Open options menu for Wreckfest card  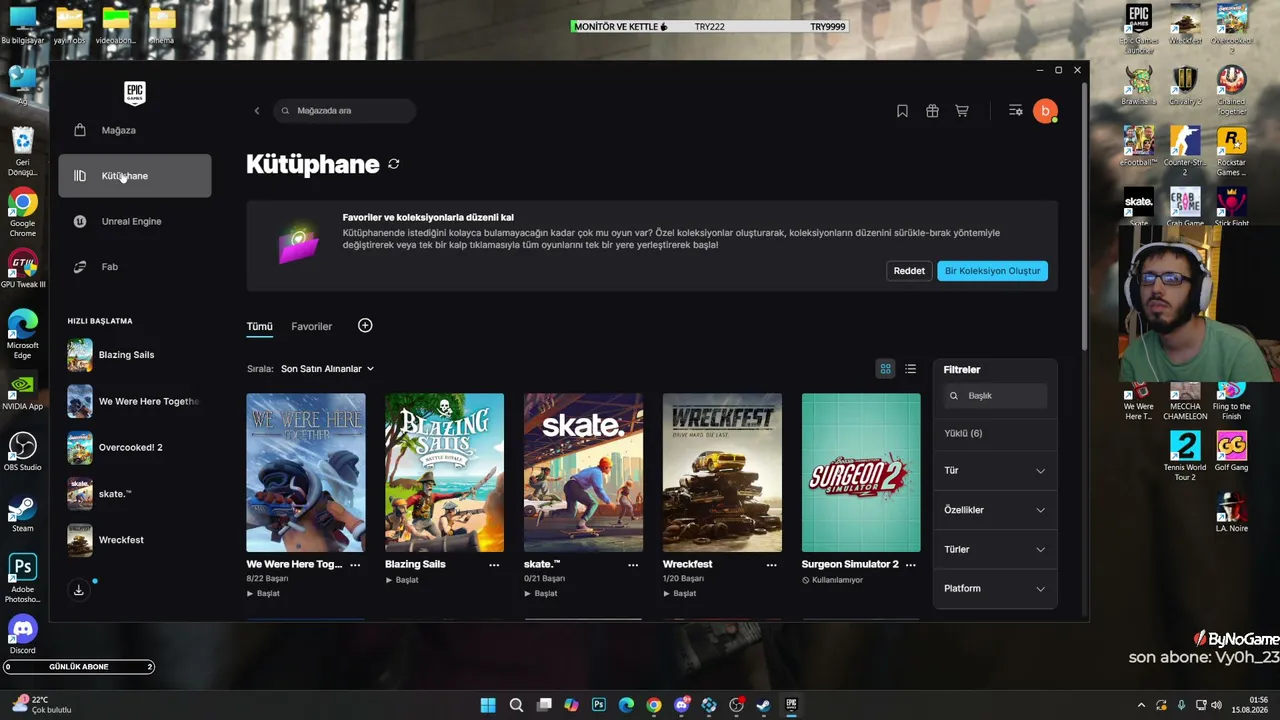click(771, 565)
